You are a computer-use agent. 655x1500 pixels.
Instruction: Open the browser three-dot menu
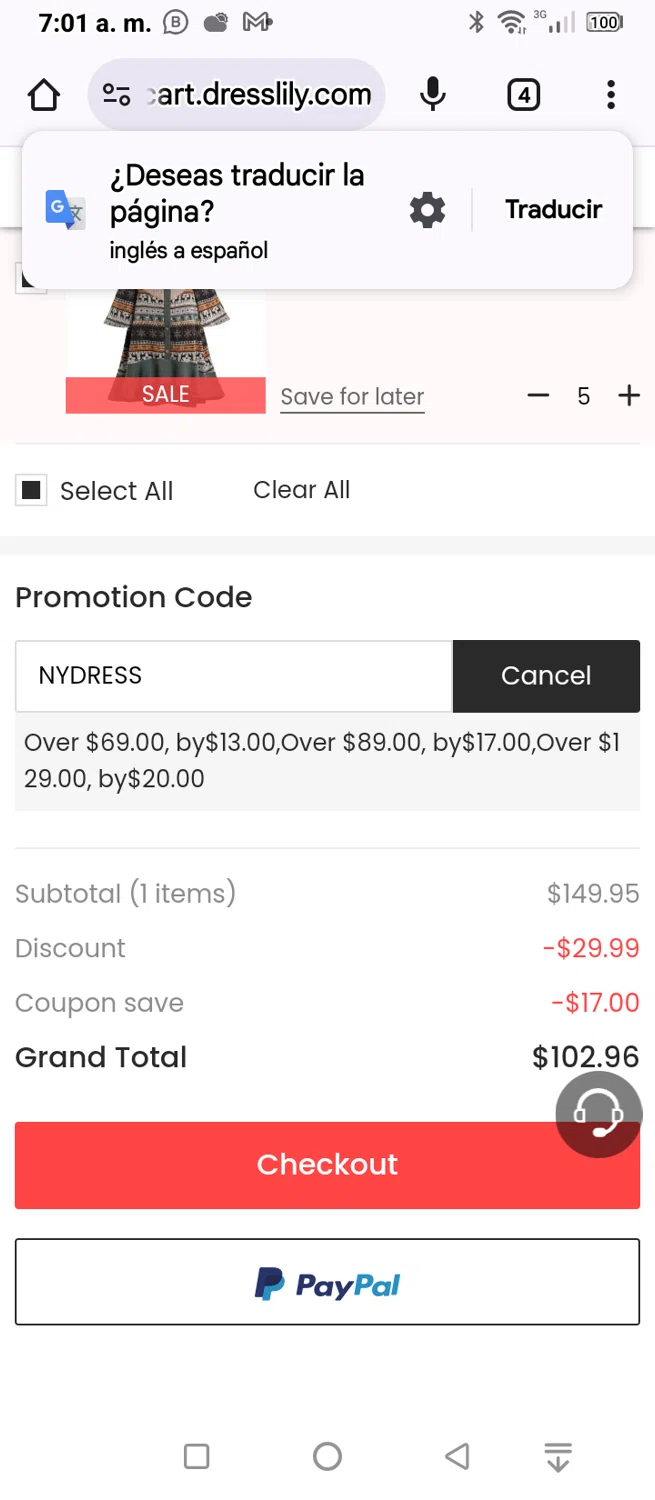point(610,95)
